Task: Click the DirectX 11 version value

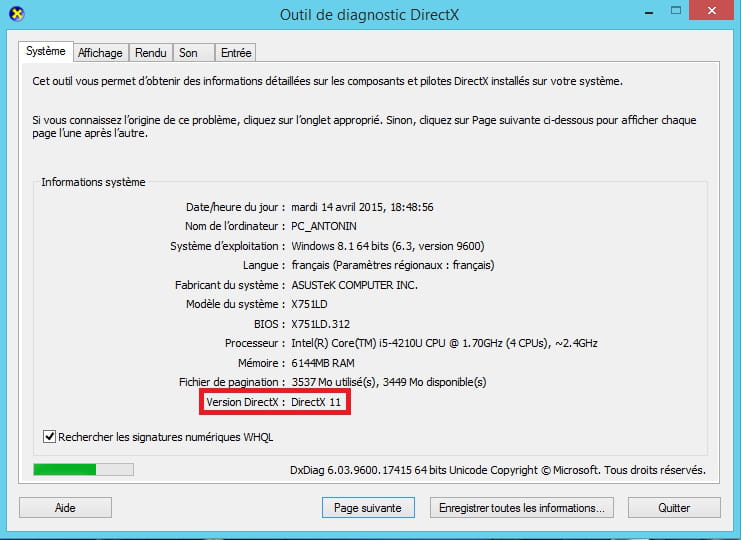Action: click(316, 402)
